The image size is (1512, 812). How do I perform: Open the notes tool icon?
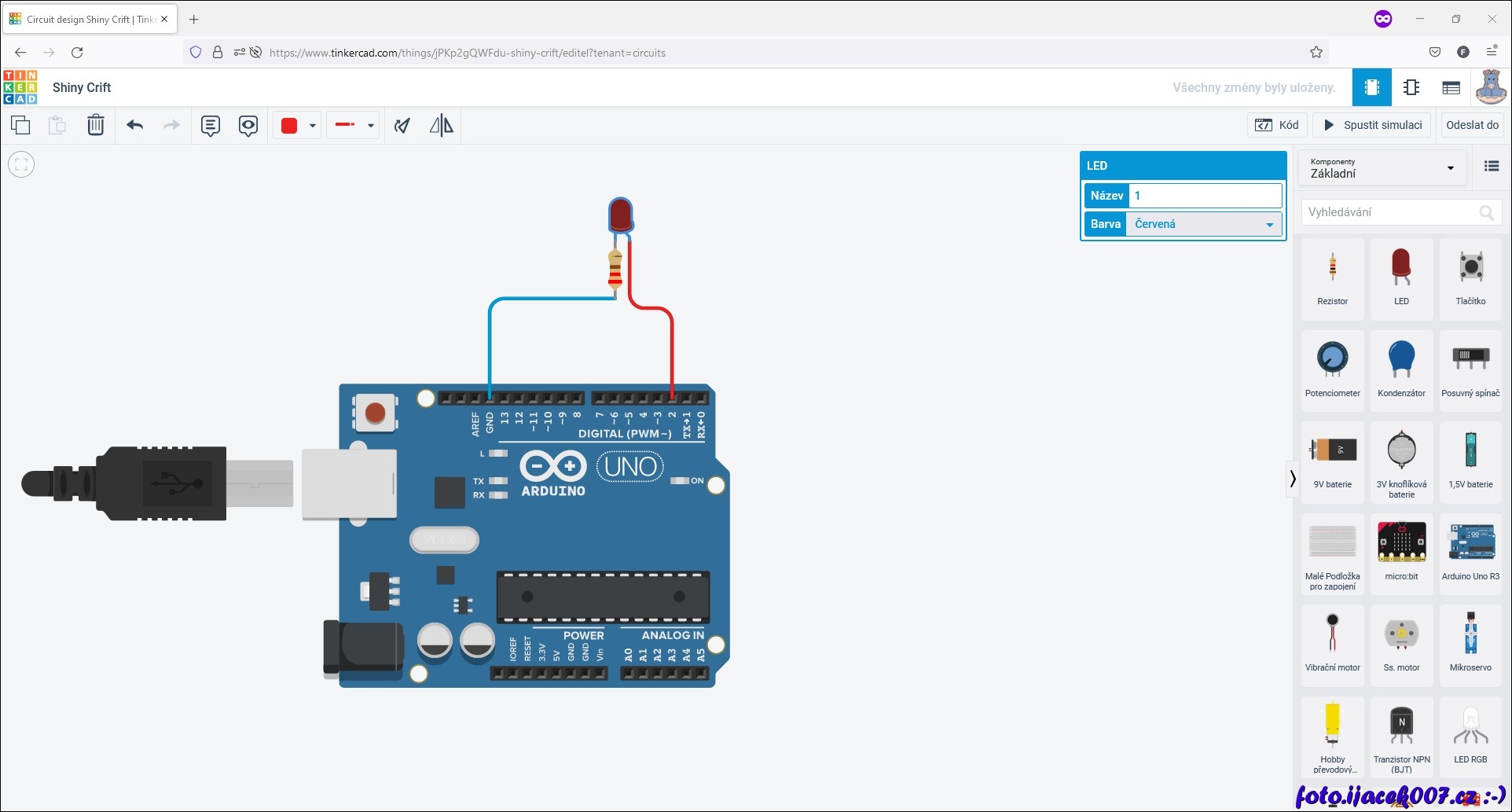pos(210,125)
